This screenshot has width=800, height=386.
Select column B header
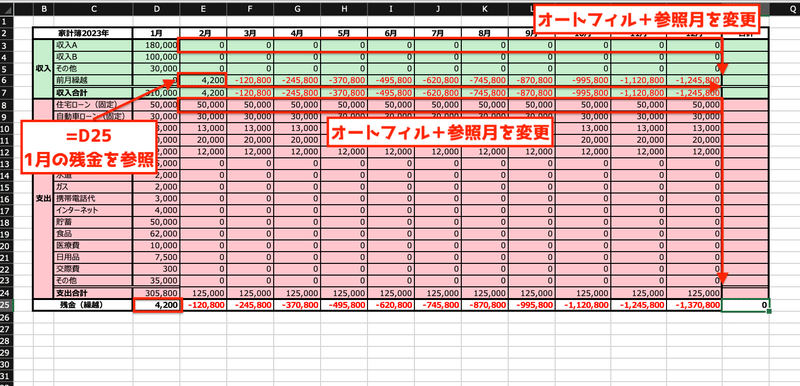(x=43, y=8)
